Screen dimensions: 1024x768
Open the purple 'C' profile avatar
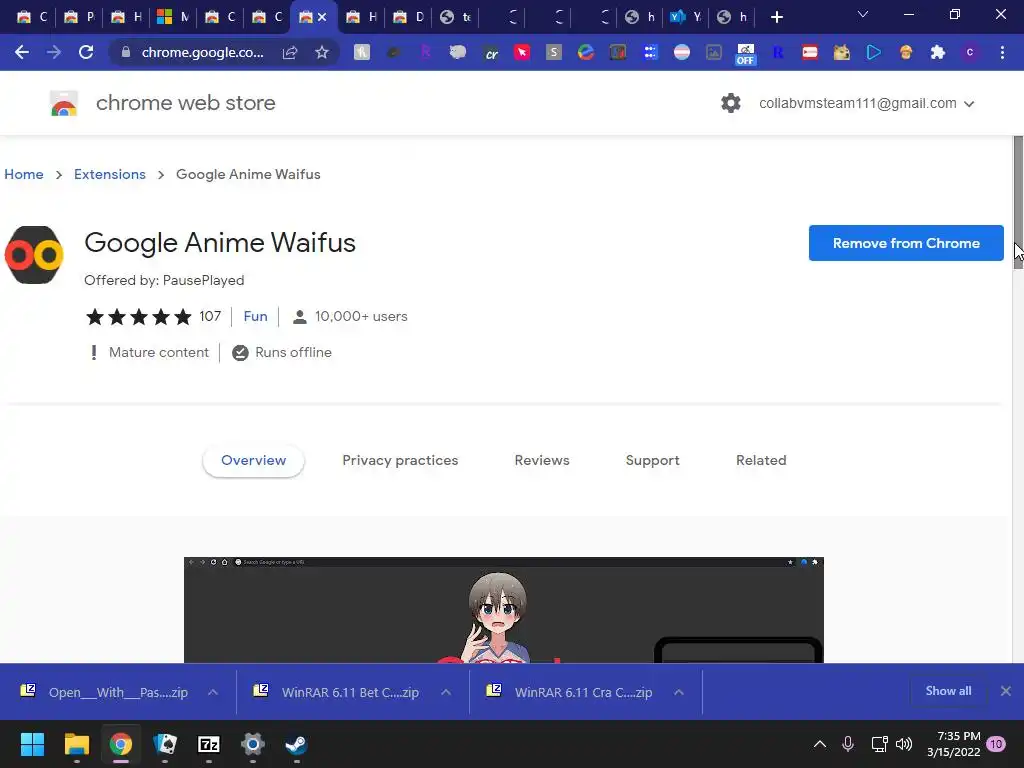point(970,52)
